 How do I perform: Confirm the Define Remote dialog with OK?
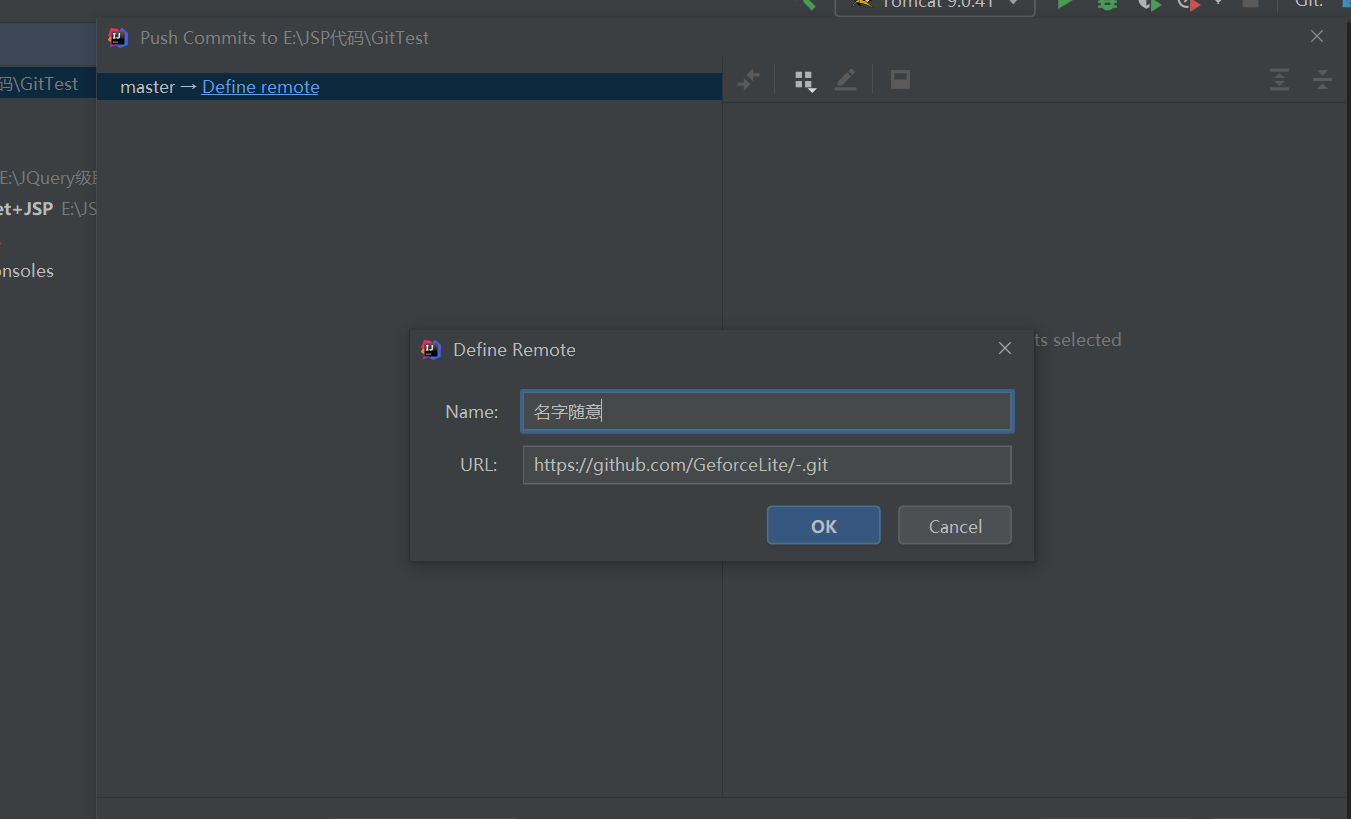[823, 526]
